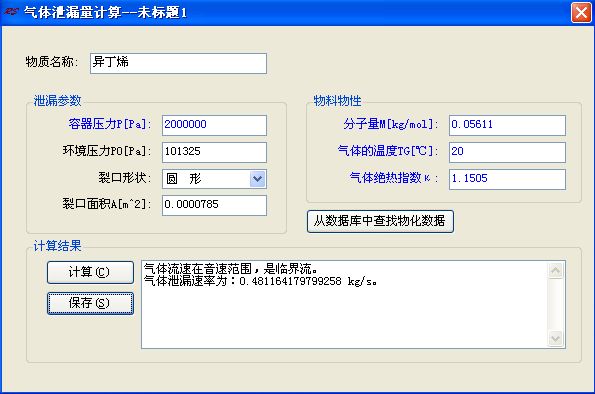Click the 气体绝热指数 κ label
595x394 pixels.
click(x=394, y=178)
